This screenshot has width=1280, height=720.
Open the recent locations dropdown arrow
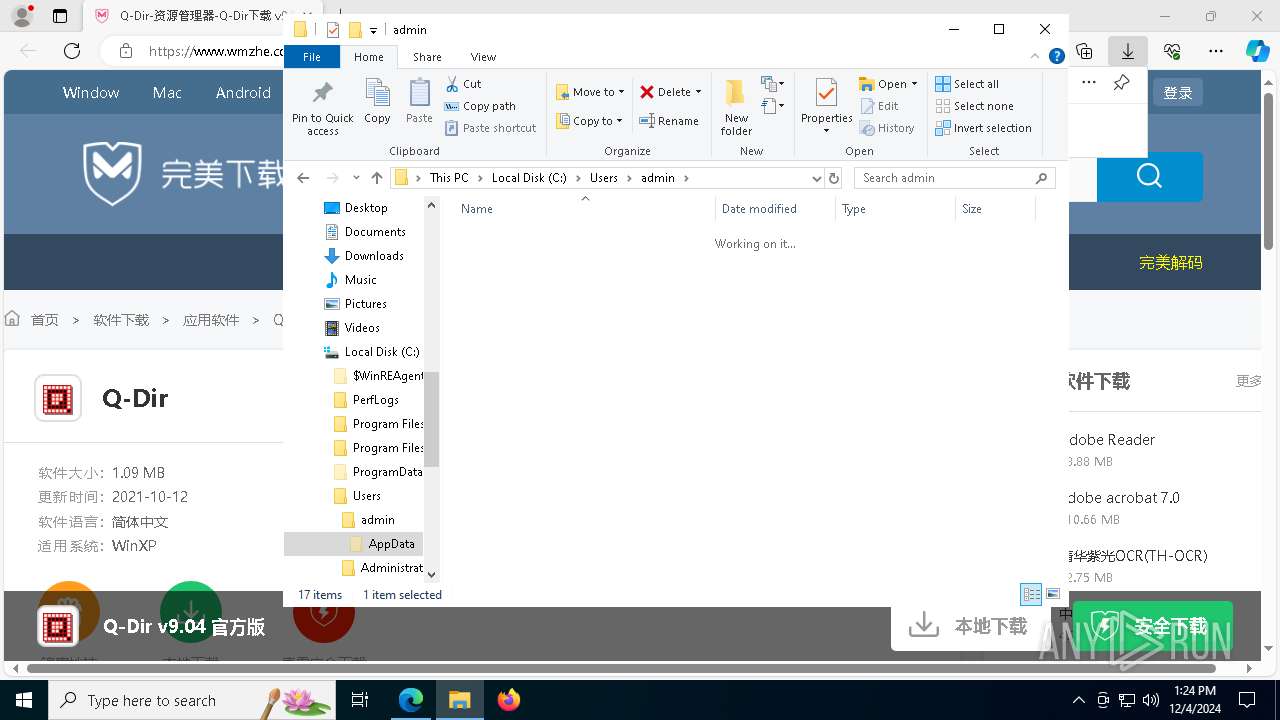click(356, 178)
